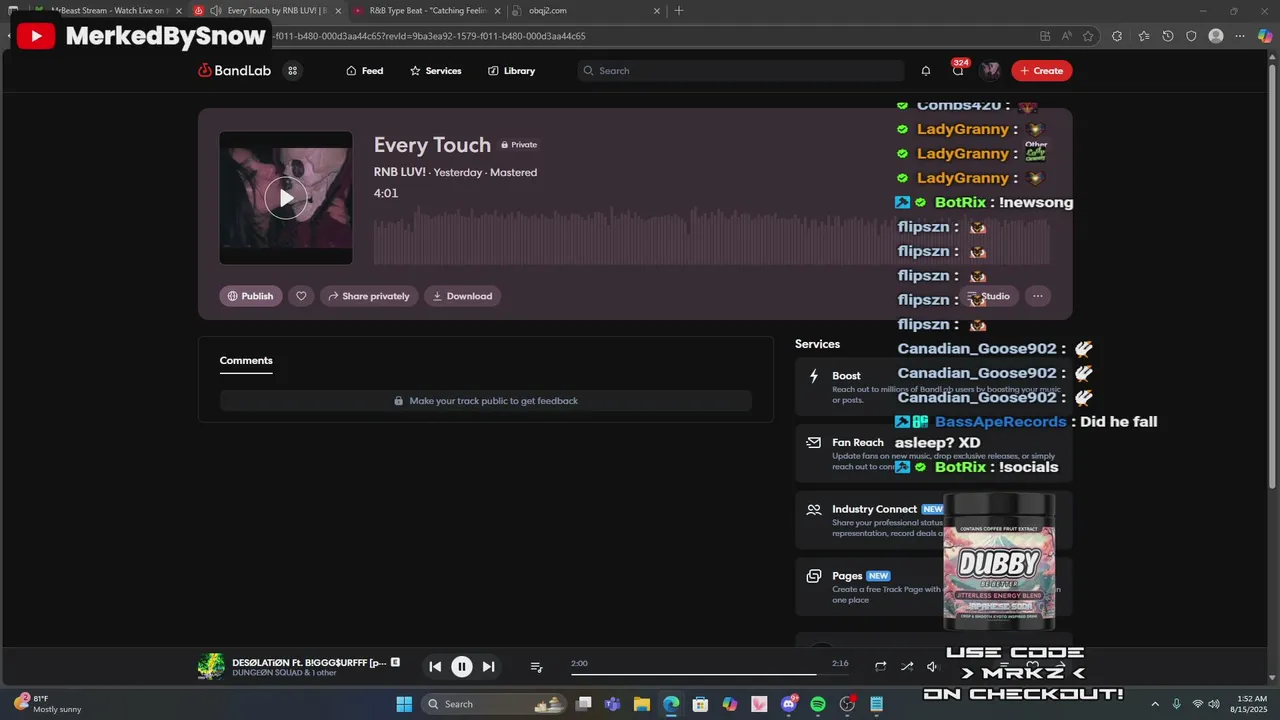Image resolution: width=1280 pixels, height=720 pixels.
Task: Open the BandLab apps grid menu
Action: 292,71
